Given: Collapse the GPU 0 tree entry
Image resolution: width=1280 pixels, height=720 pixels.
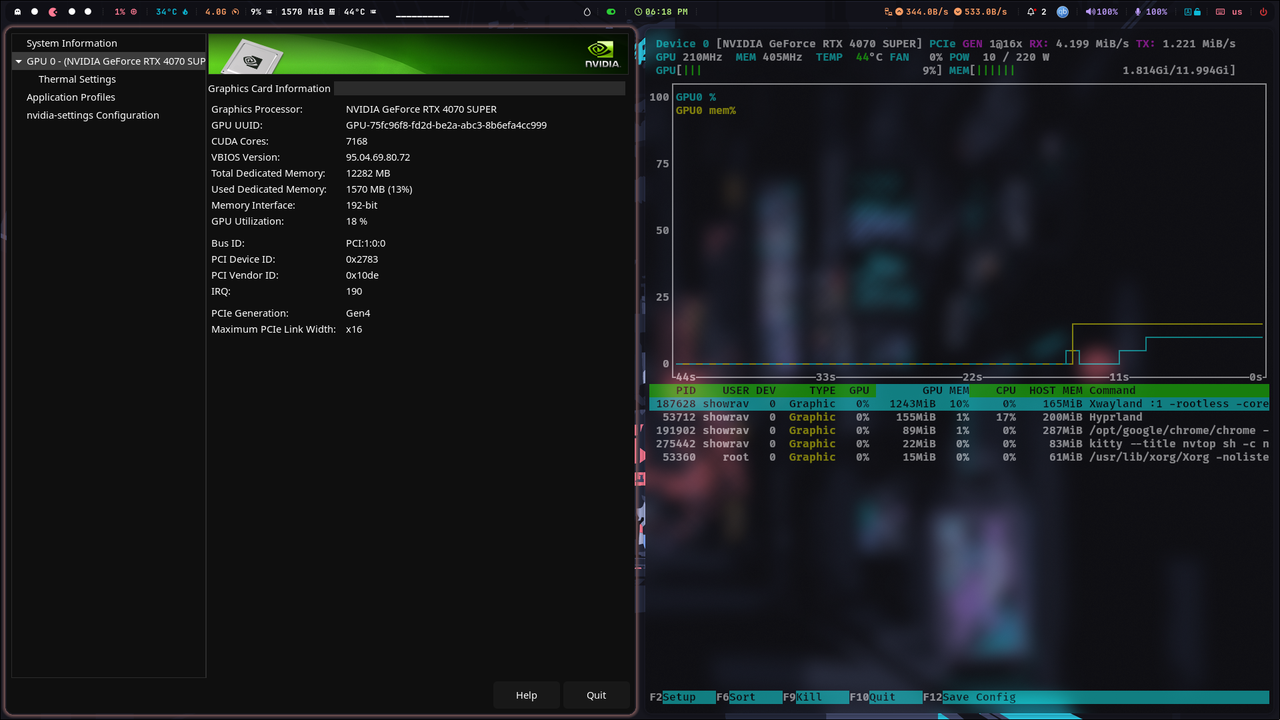Looking at the screenshot, I should 18,61.
